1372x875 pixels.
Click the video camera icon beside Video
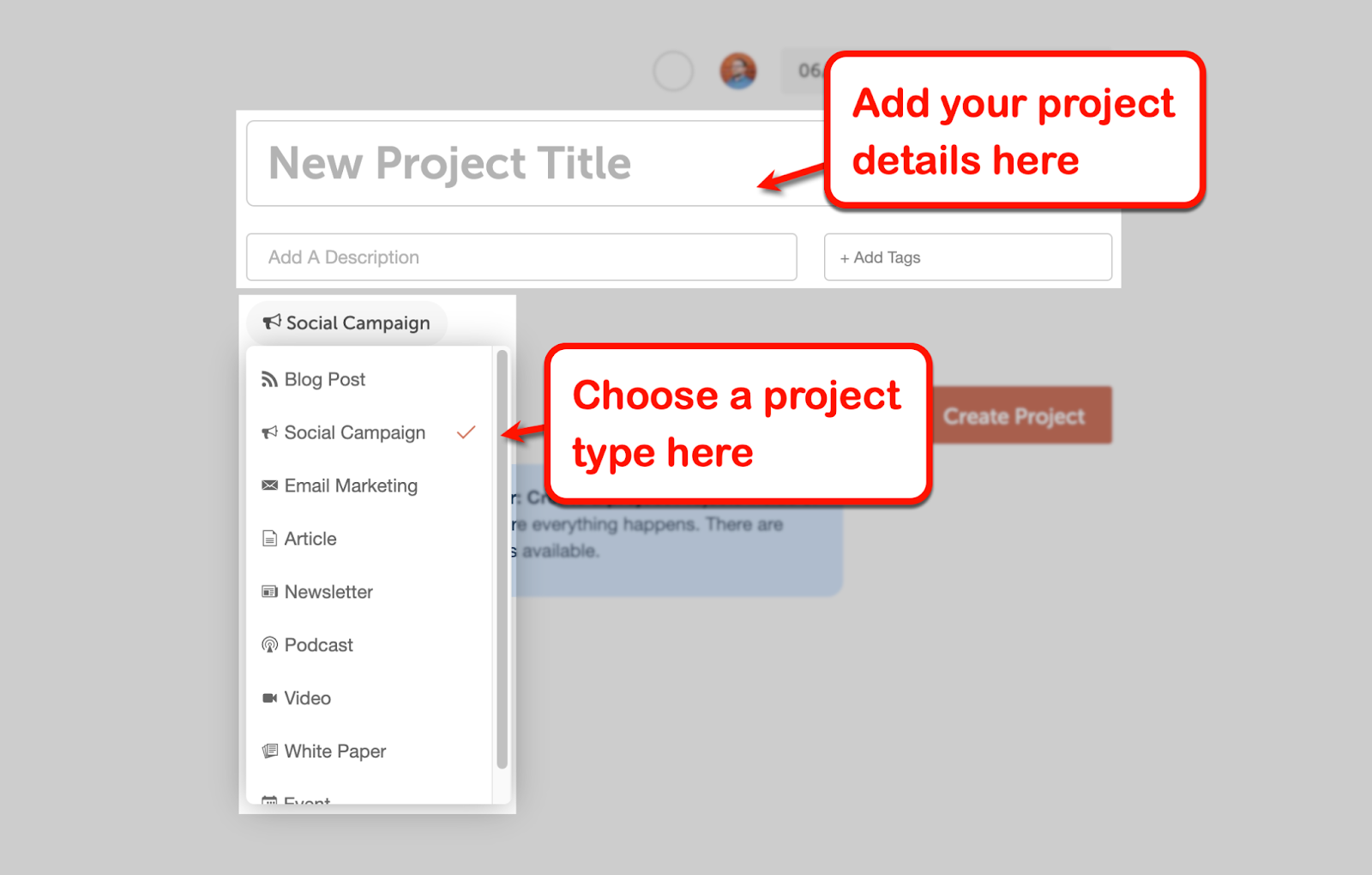point(269,698)
